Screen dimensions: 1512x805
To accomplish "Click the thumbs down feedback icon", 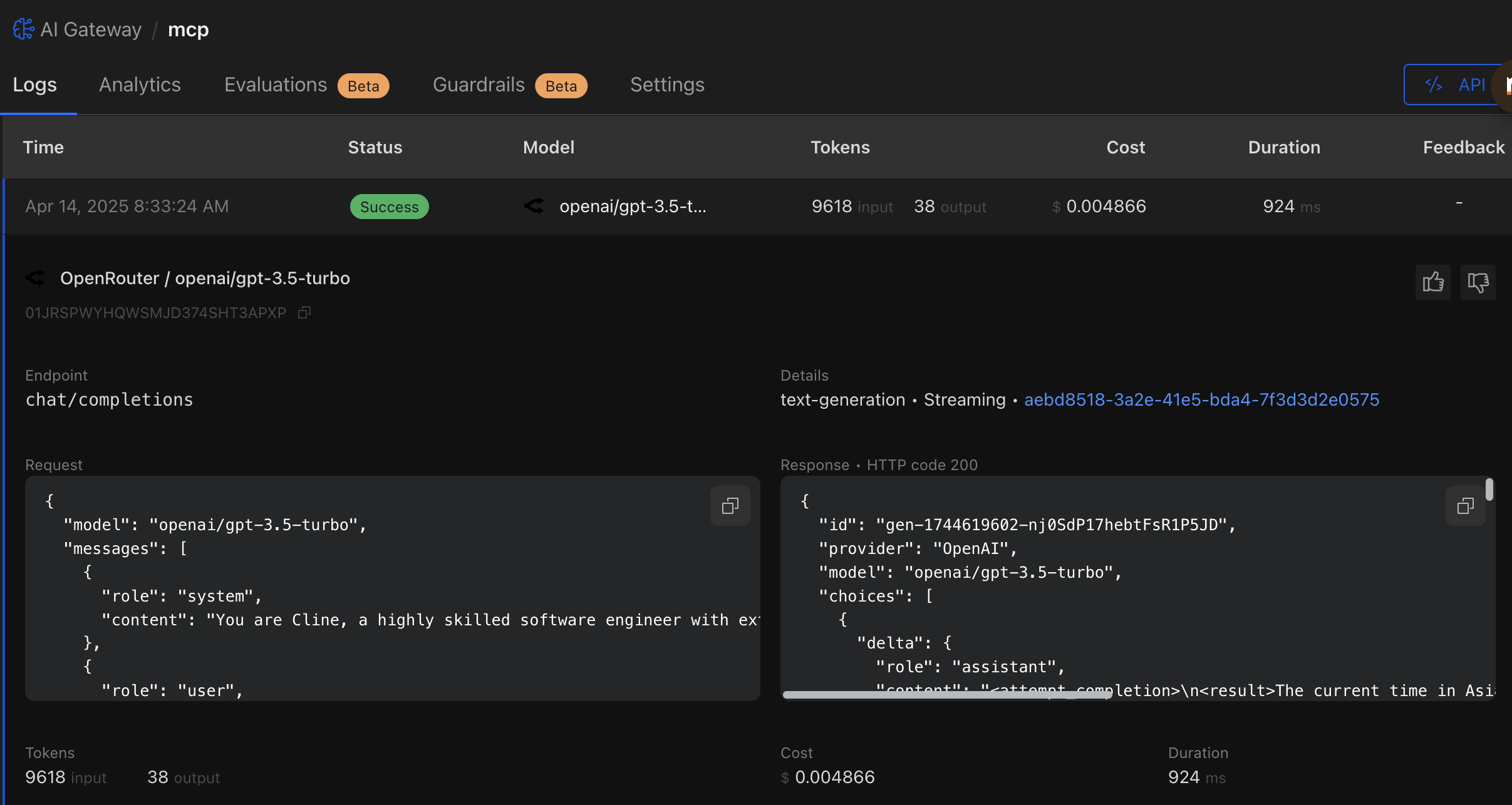I will [x=1478, y=282].
